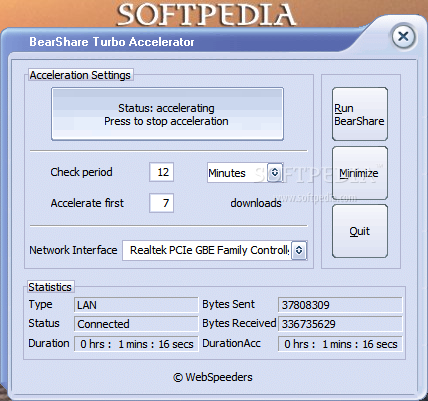The width and height of the screenshot is (428, 401).
Task: Select the DurationAcc value field
Action: [x=340, y=344]
